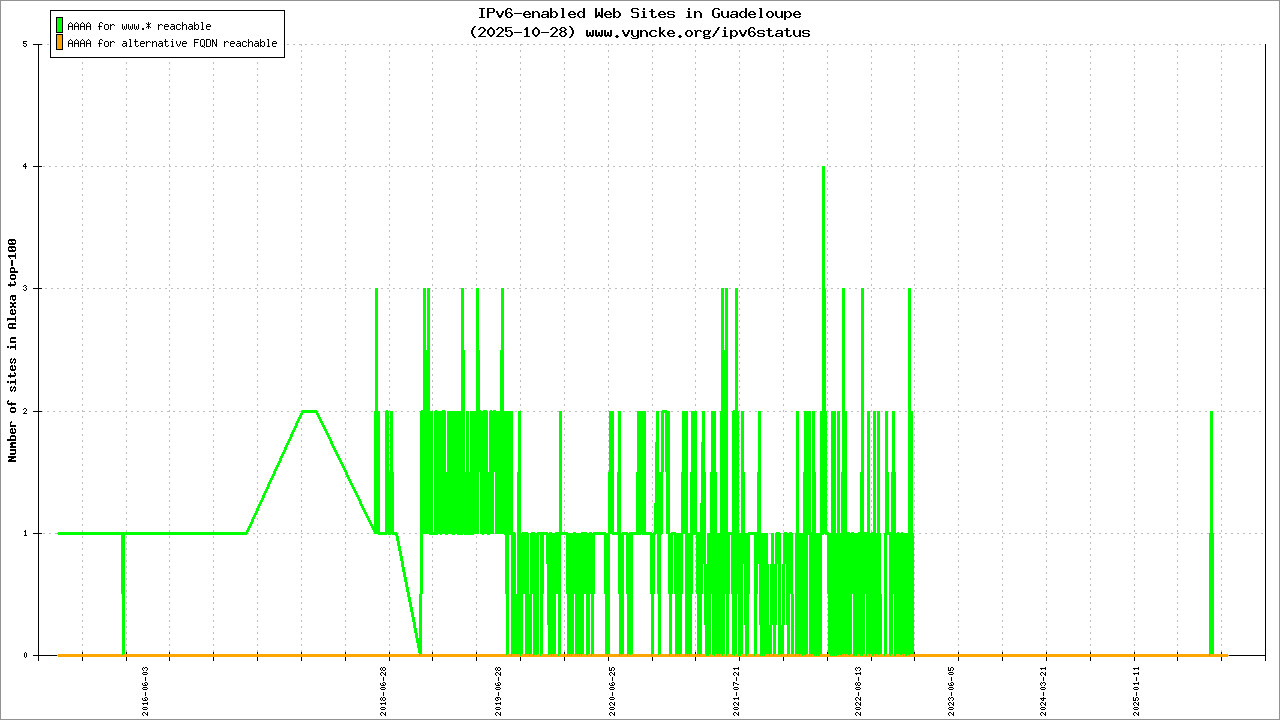Click the 2024-03-21 date label

click(x=1044, y=690)
